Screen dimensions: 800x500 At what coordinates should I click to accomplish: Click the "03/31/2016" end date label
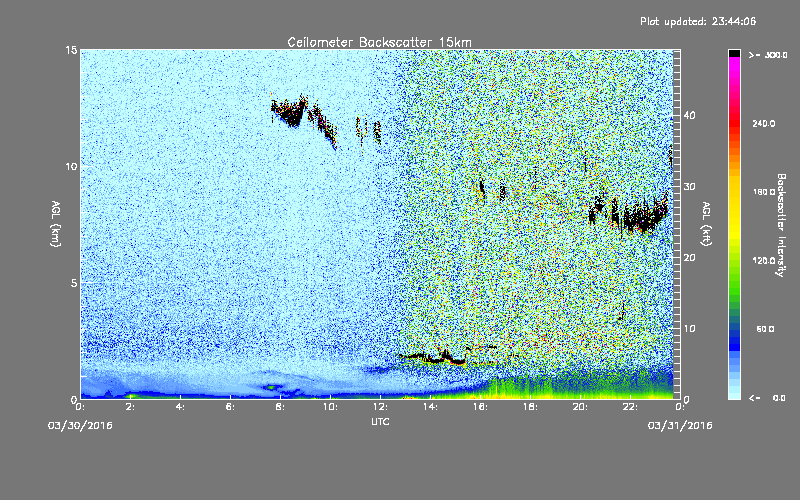680,426
